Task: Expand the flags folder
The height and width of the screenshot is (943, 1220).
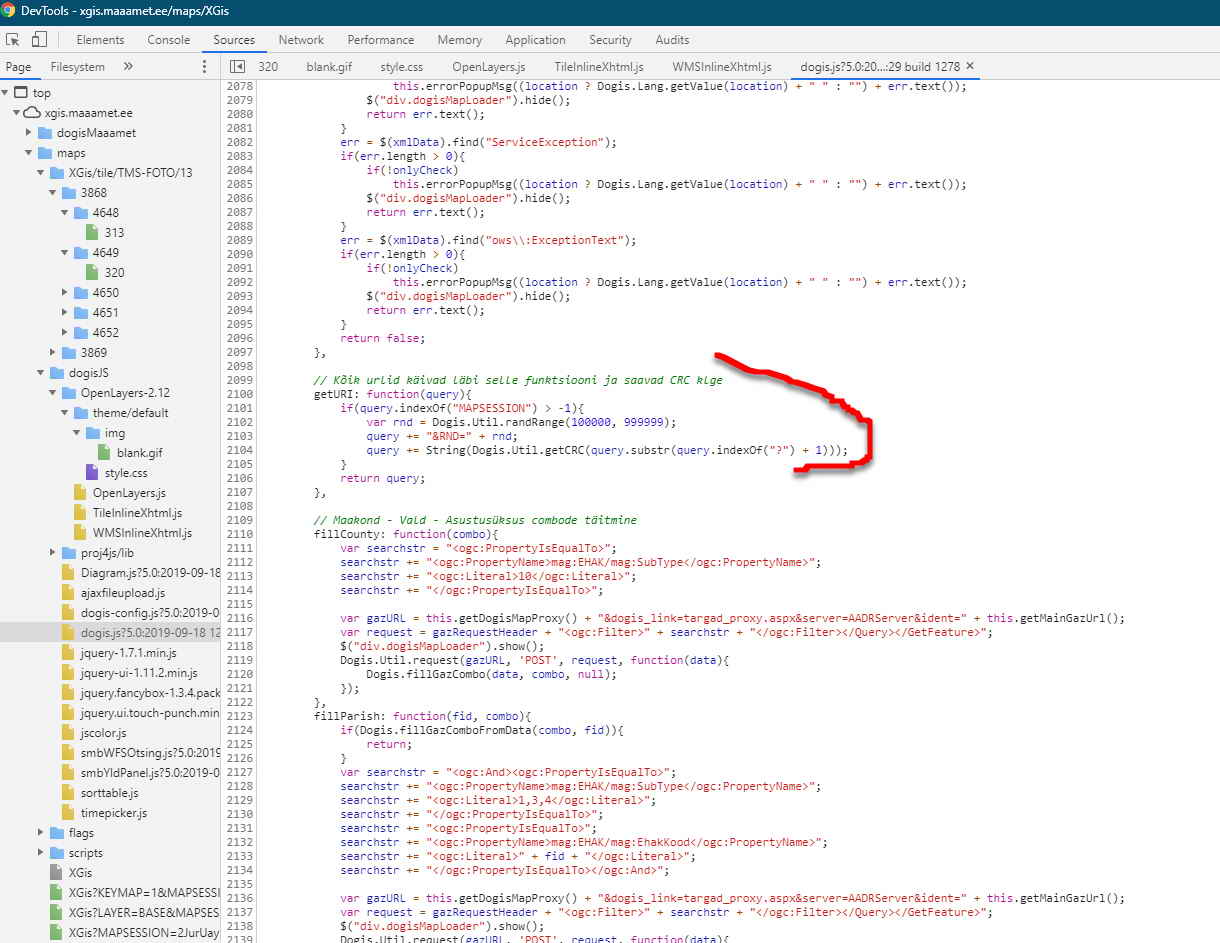Action: point(42,833)
